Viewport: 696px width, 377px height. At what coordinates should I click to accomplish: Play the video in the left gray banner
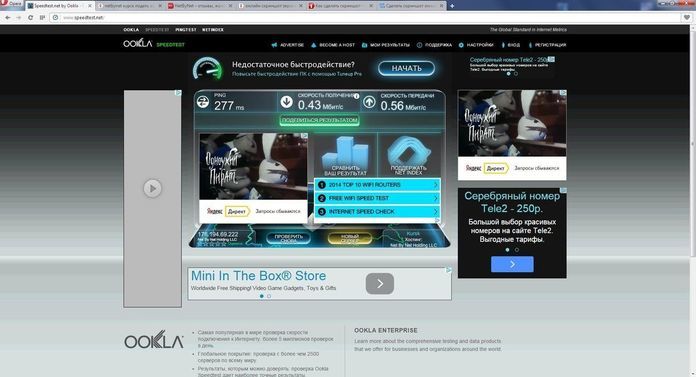click(x=152, y=188)
